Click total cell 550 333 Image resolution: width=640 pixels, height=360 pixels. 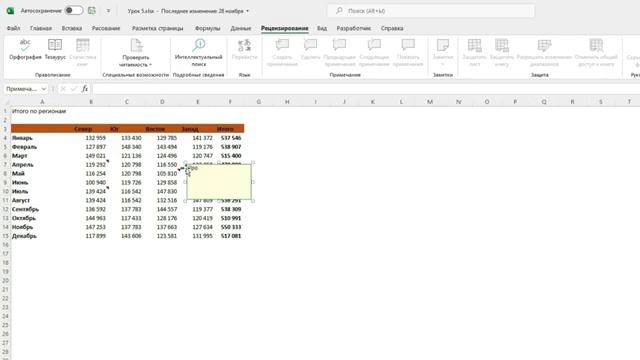[x=231, y=227]
